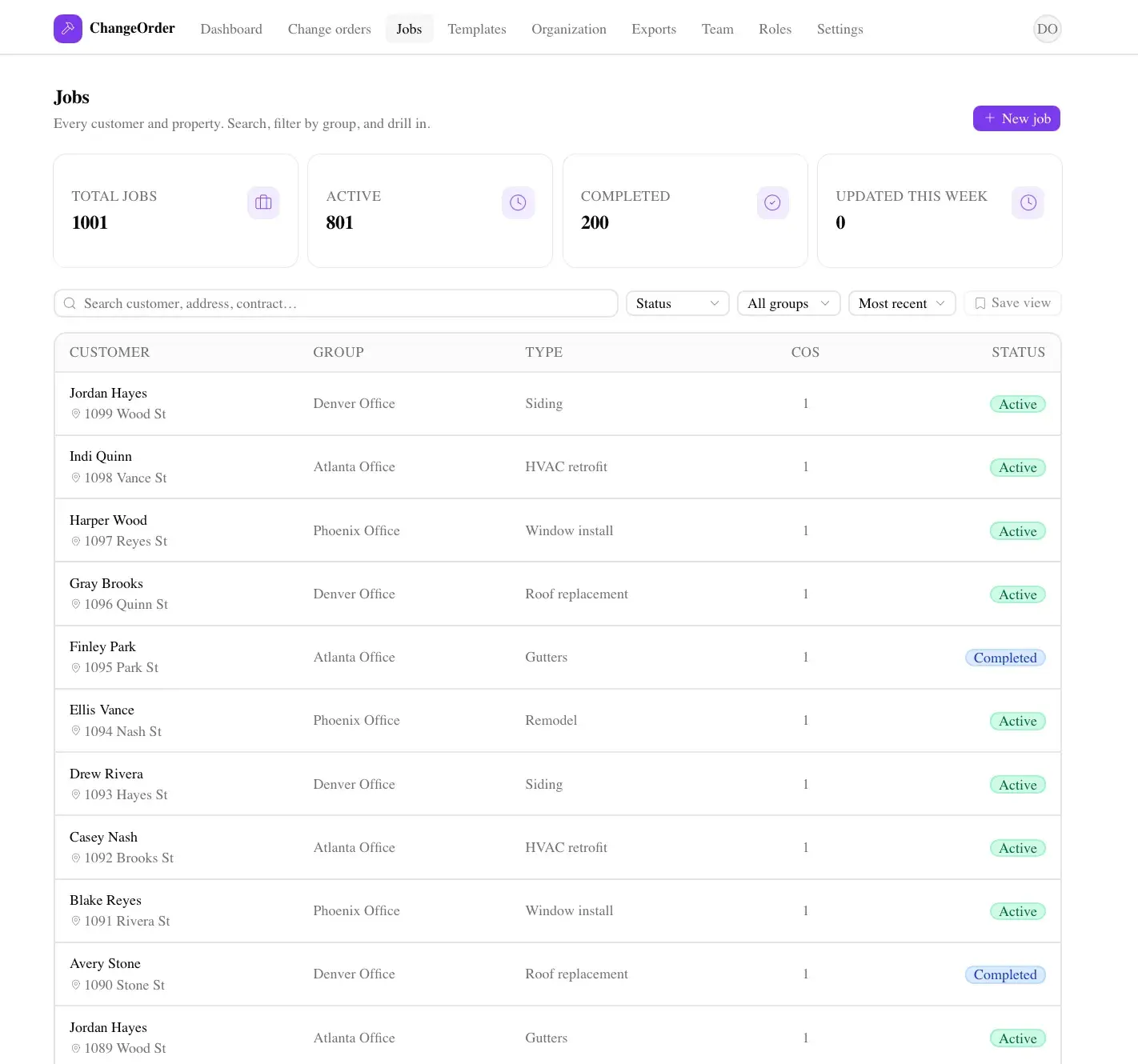Open the Avery Stone job row
Screen dimensions: 1138x1064
[x=558, y=974]
